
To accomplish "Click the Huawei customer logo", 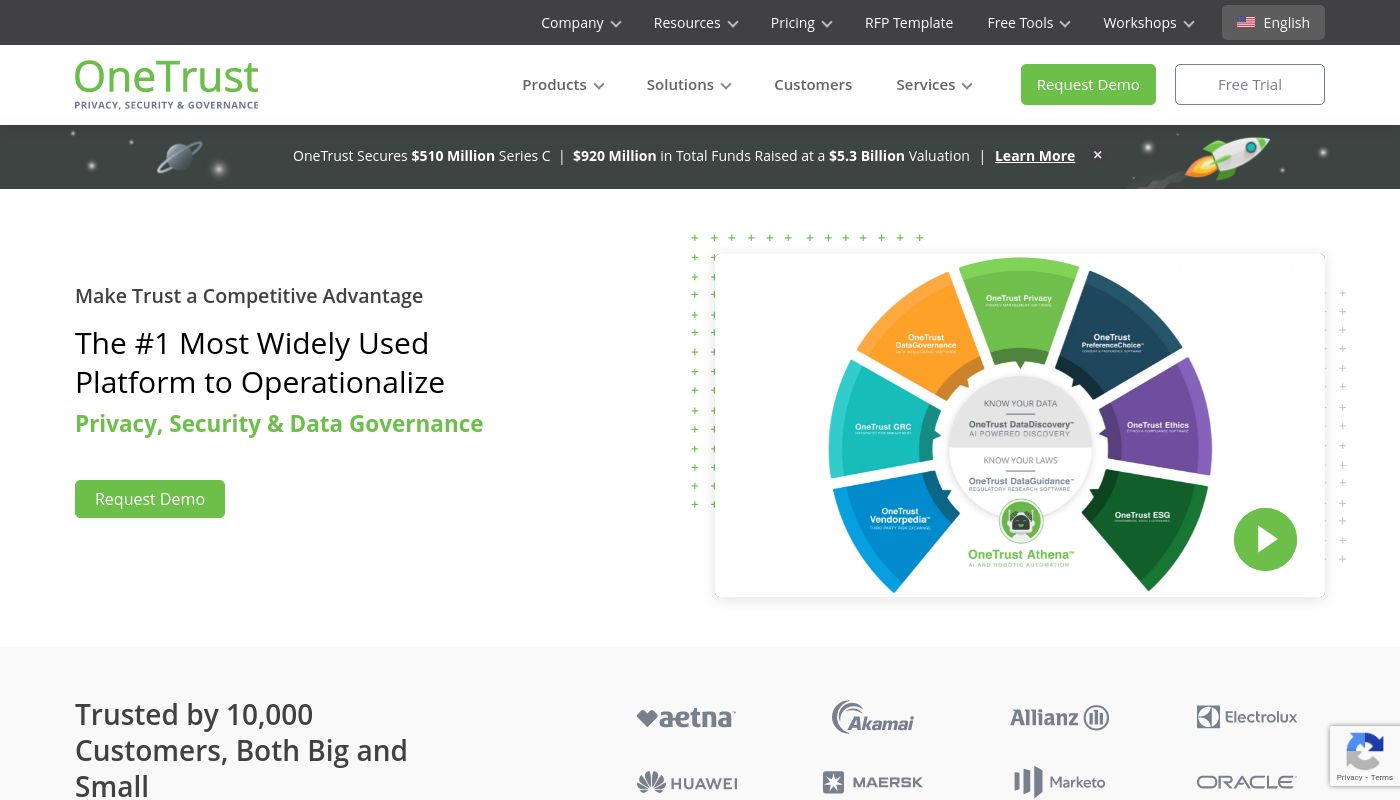I will pyautogui.click(x=686, y=782).
